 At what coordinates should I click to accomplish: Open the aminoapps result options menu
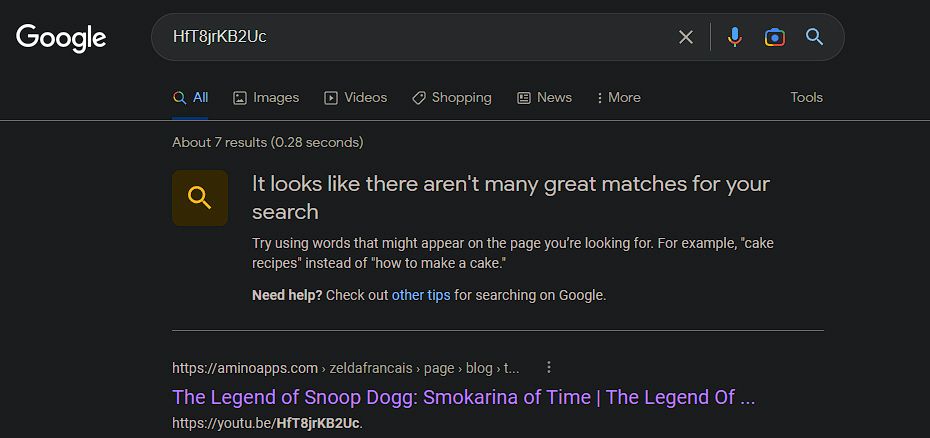549,367
